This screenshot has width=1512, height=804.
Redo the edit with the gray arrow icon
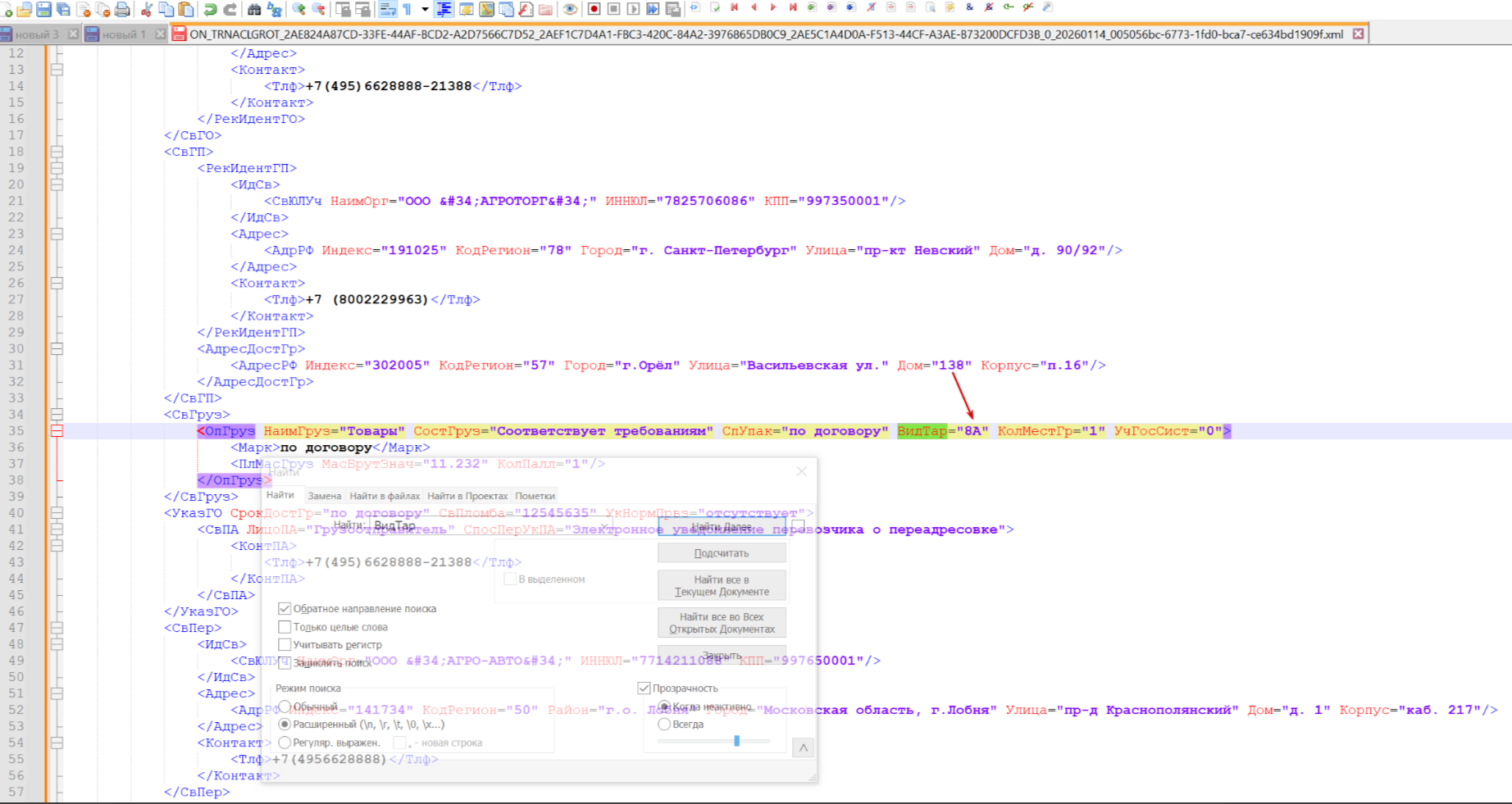click(230, 10)
